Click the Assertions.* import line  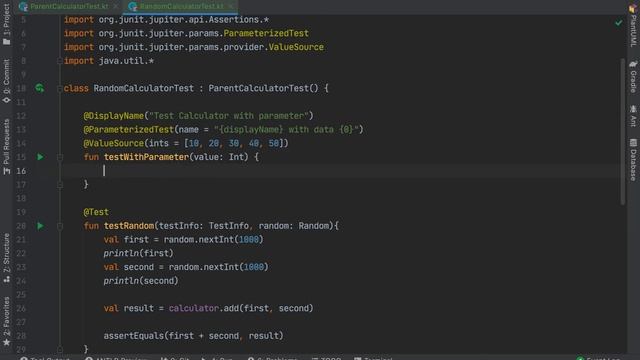(x=166, y=20)
